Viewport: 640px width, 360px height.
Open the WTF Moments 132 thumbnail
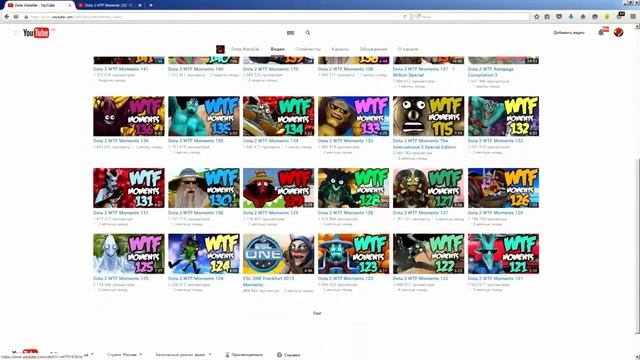click(503, 116)
